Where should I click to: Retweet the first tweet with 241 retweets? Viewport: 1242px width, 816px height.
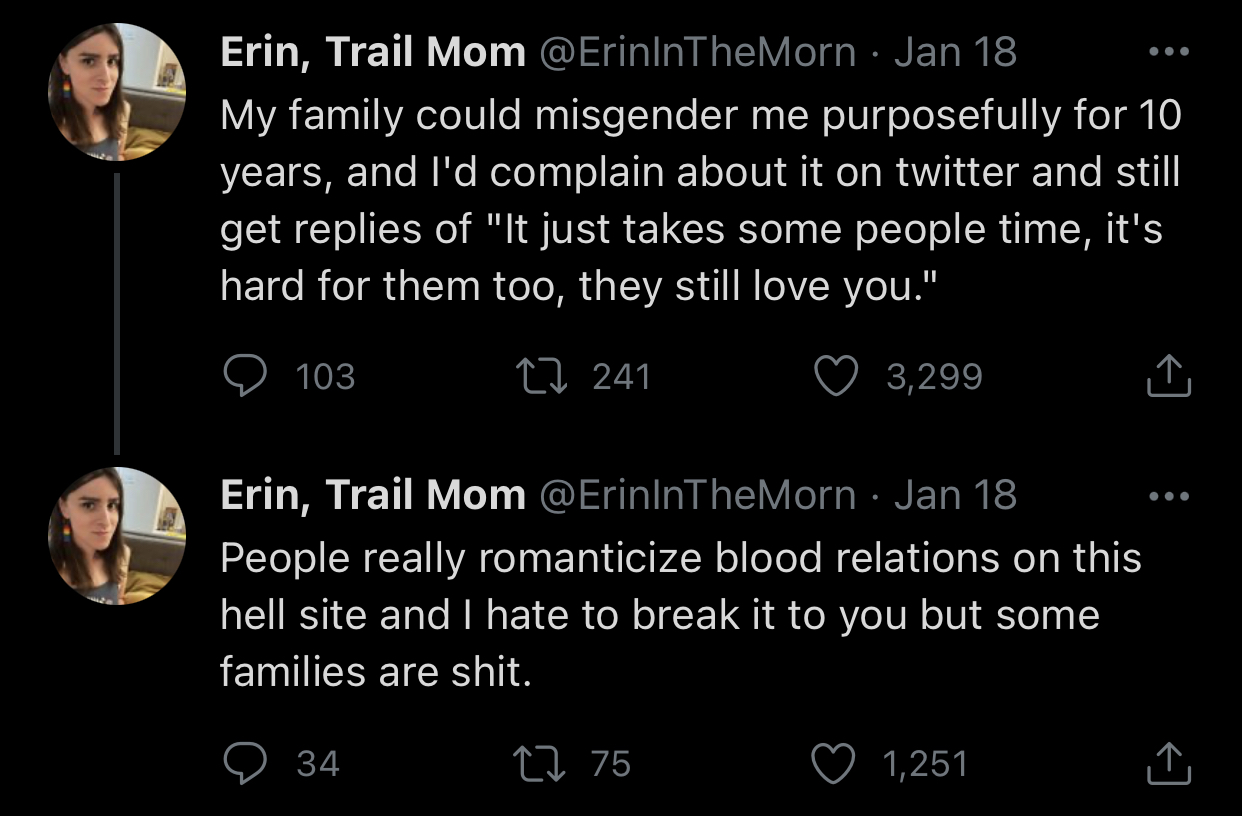tap(538, 376)
